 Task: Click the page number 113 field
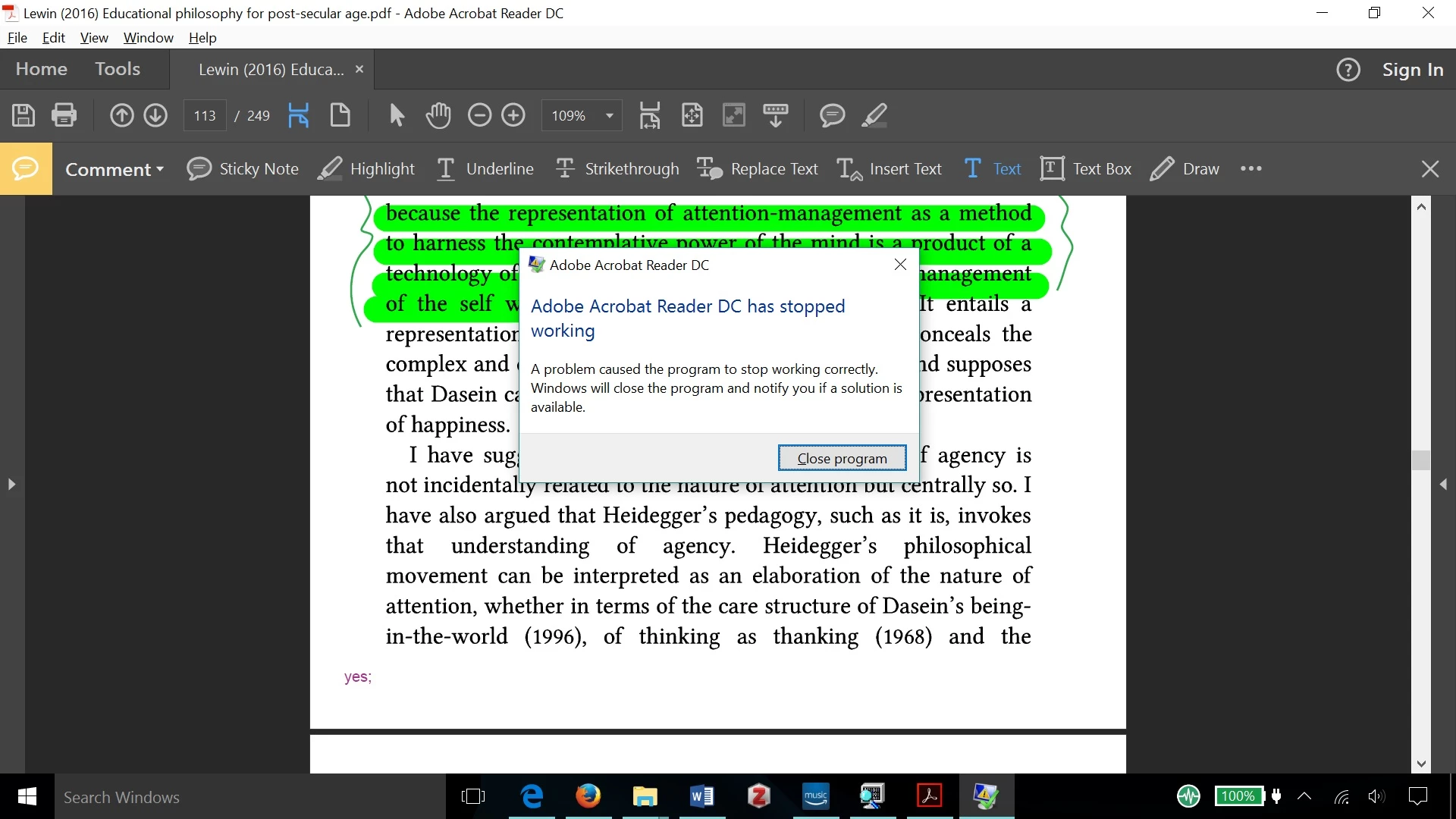(205, 116)
